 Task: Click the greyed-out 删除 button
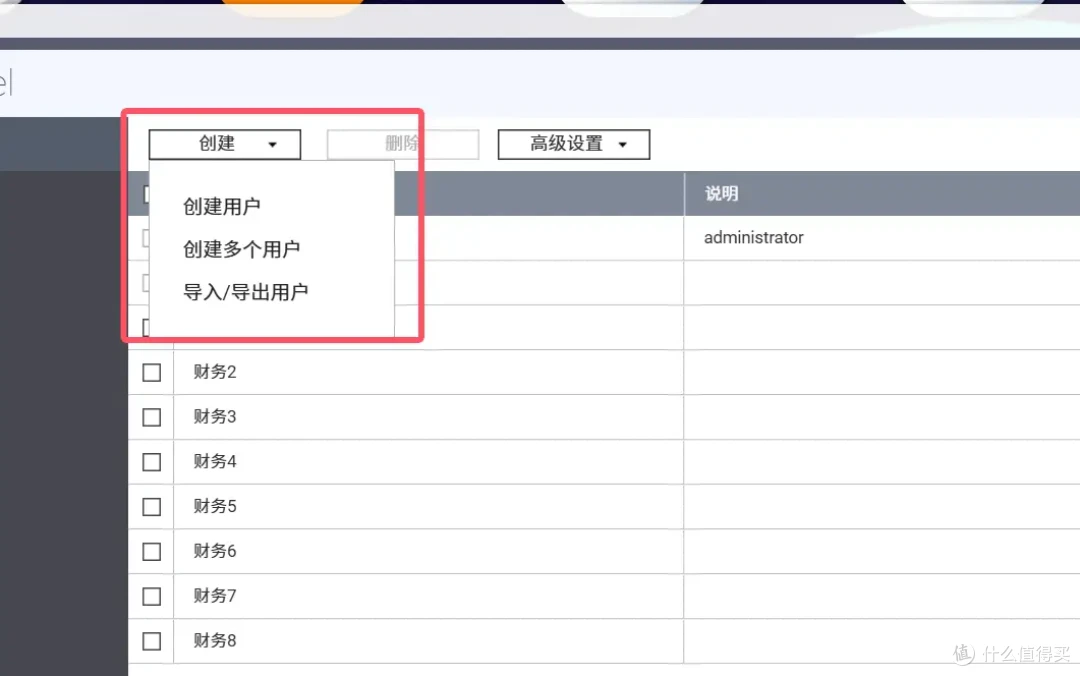(x=403, y=144)
